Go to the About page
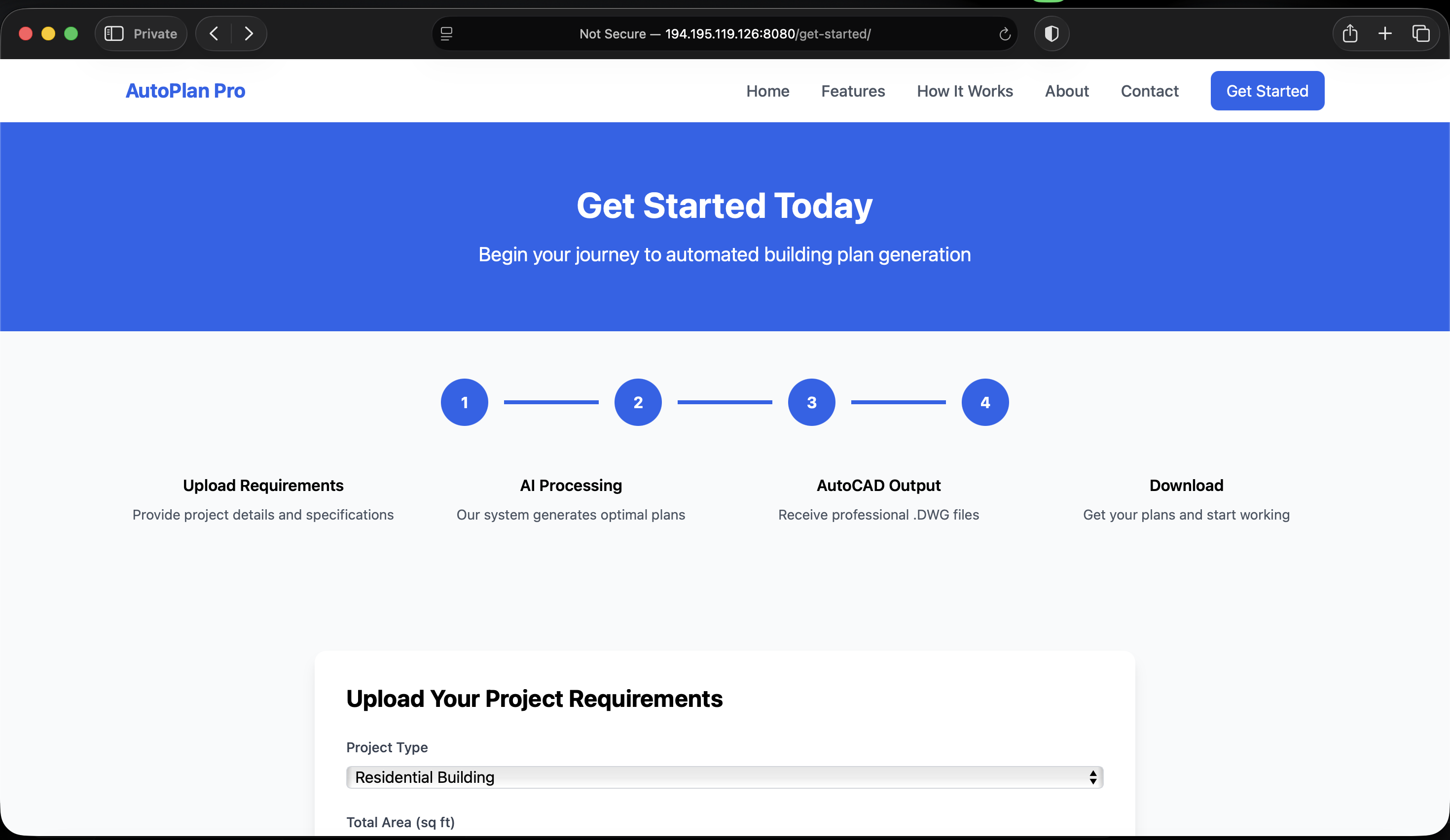 click(1067, 91)
